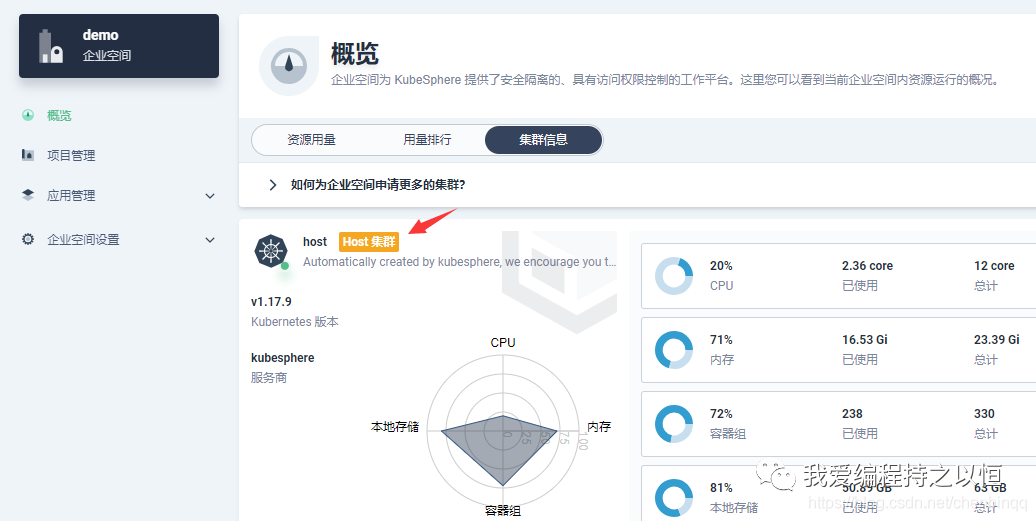Image resolution: width=1036 pixels, height=521 pixels.
Task: Click the local storage 81% donut chart
Action: 673,497
